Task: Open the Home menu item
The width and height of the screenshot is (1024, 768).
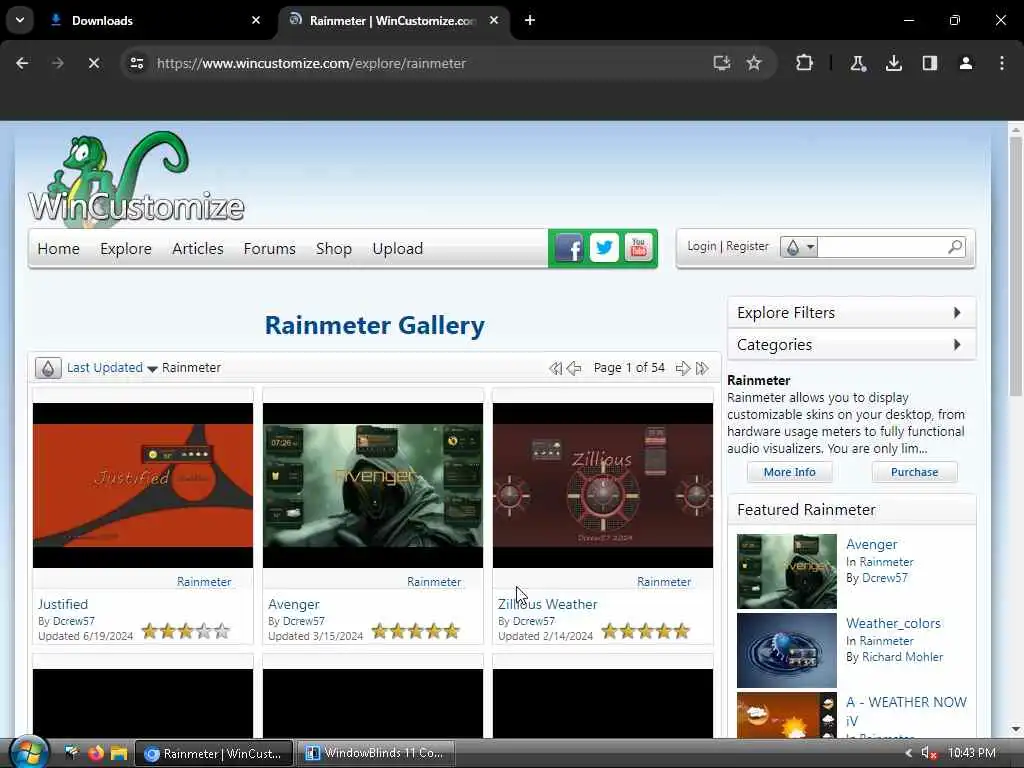Action: coord(58,249)
